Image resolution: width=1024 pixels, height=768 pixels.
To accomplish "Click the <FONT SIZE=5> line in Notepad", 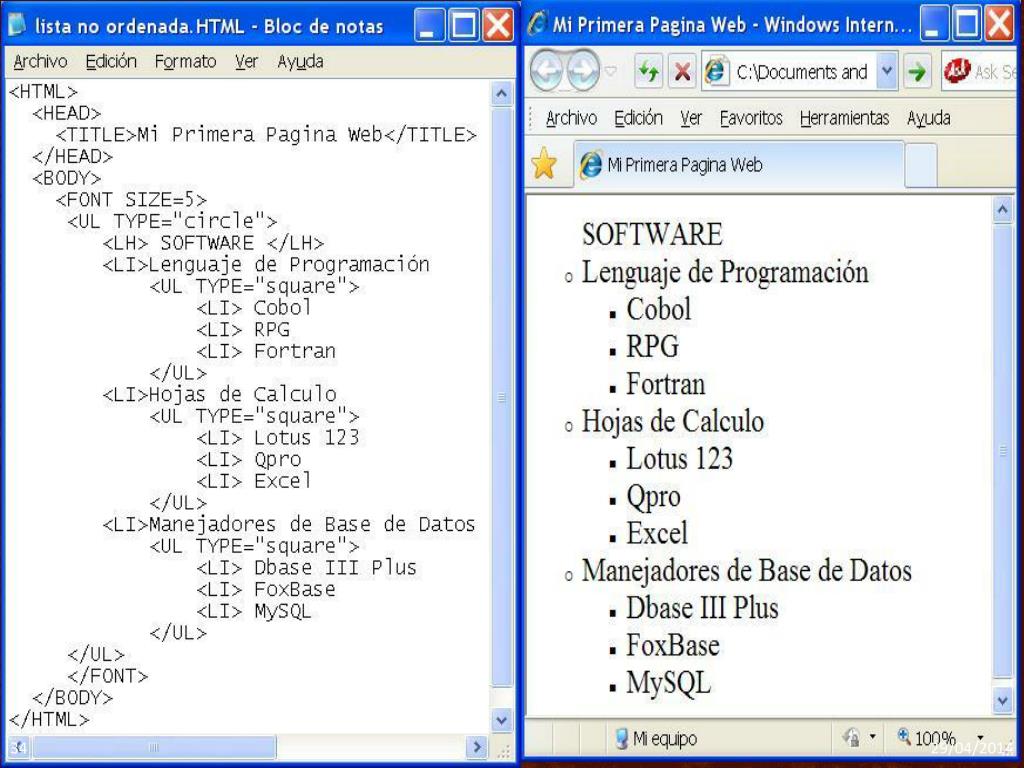I will [x=131, y=200].
